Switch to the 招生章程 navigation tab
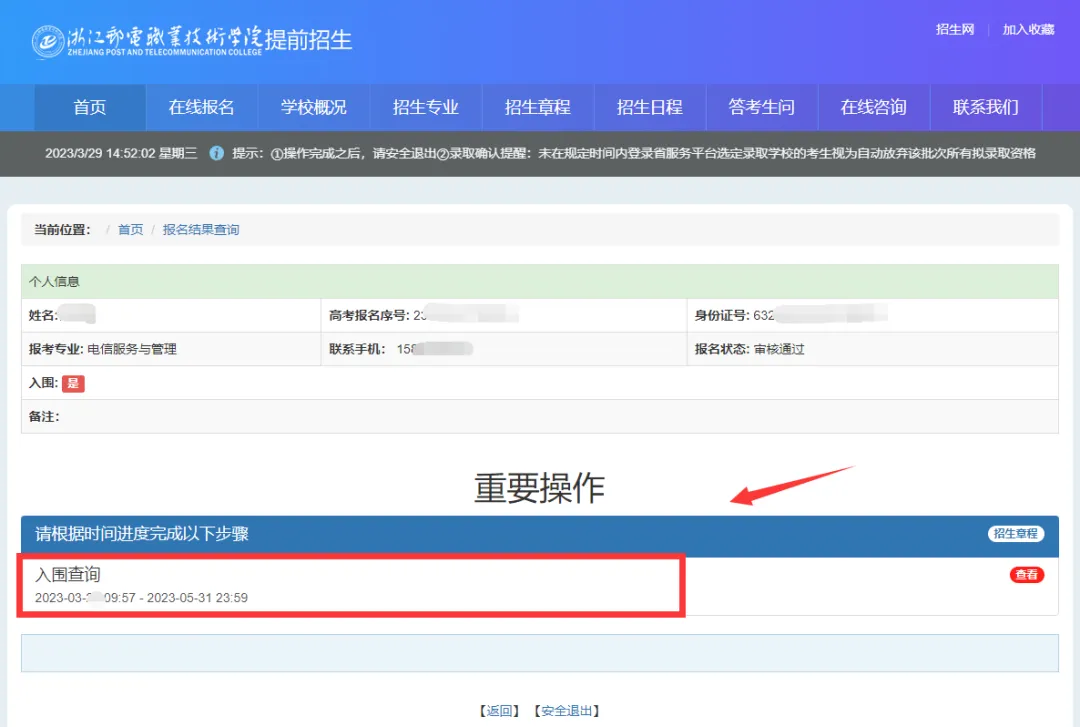This screenshot has height=727, width=1080. tap(539, 107)
